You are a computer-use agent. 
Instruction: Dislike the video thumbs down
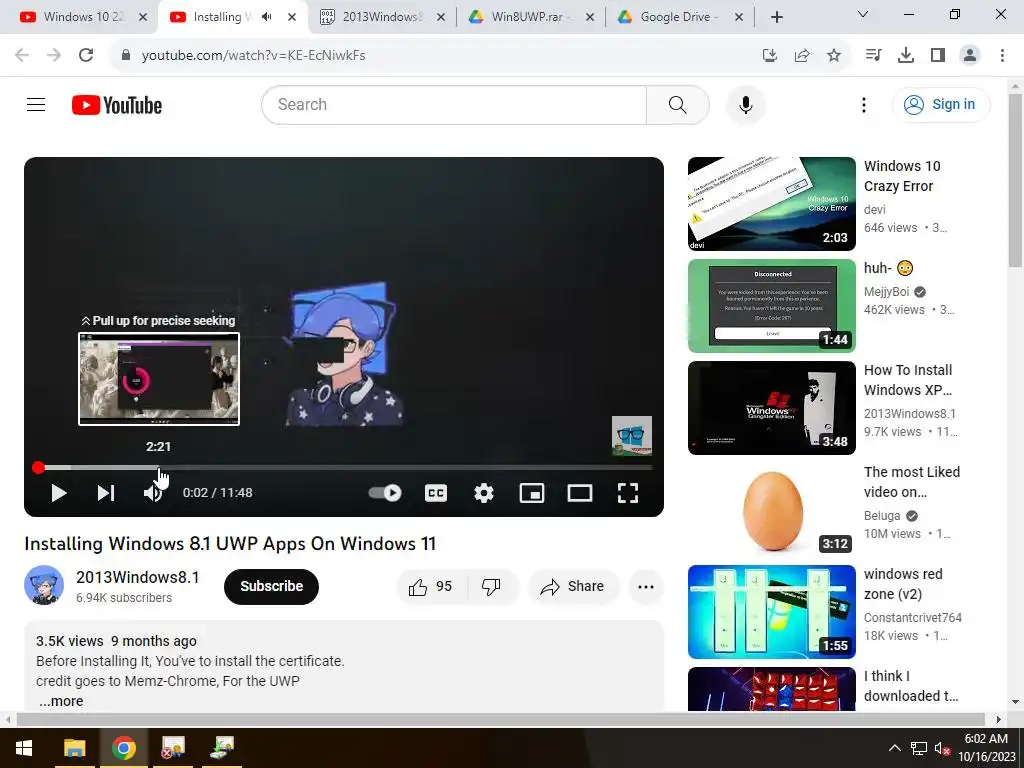coord(491,586)
